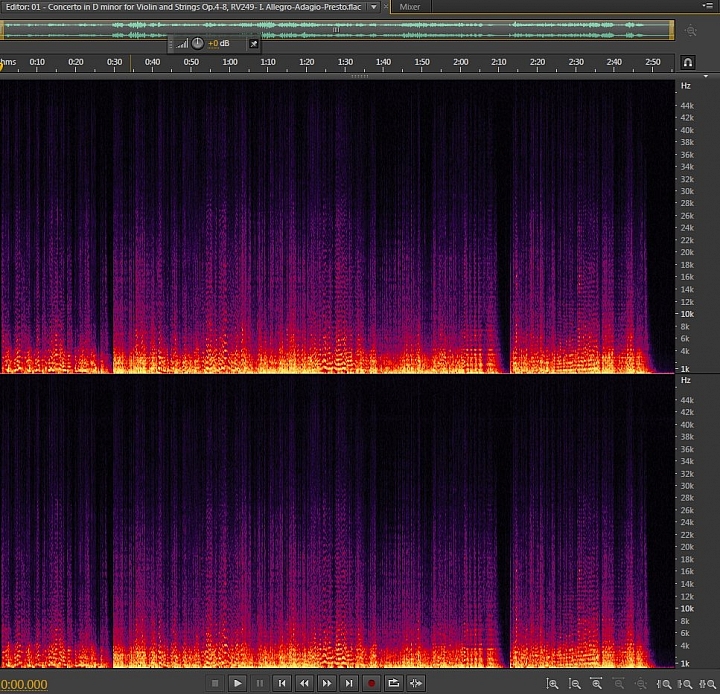Click the HUD volume knob
This screenshot has width=720, height=694.
coord(197,43)
